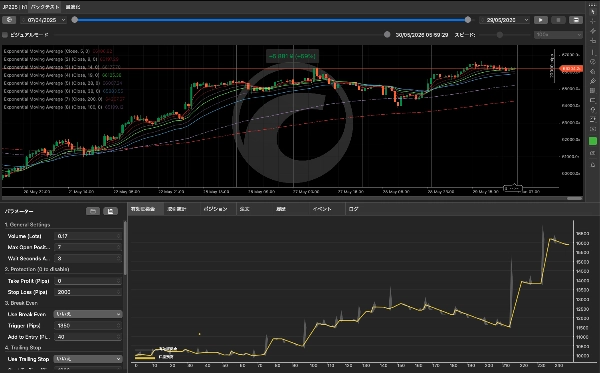
Task: Load parameters using the folder icon
Action: tap(93, 211)
